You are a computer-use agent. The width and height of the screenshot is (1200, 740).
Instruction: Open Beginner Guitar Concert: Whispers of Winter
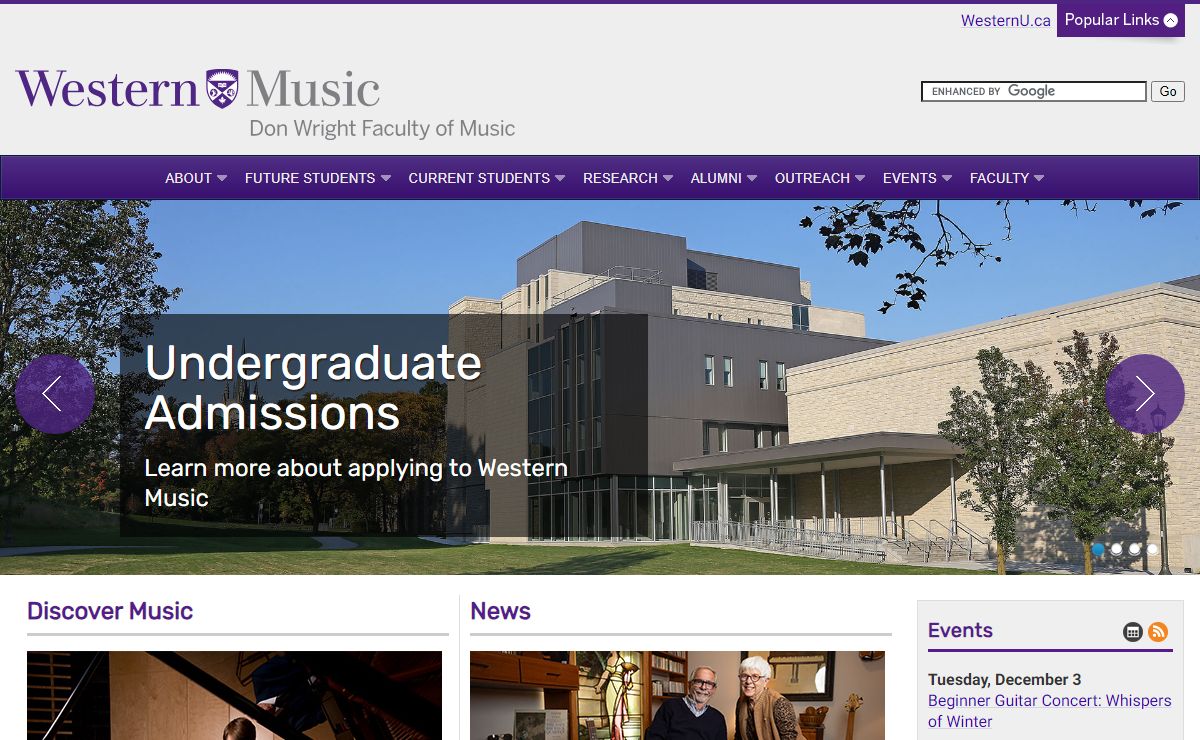(x=1049, y=711)
